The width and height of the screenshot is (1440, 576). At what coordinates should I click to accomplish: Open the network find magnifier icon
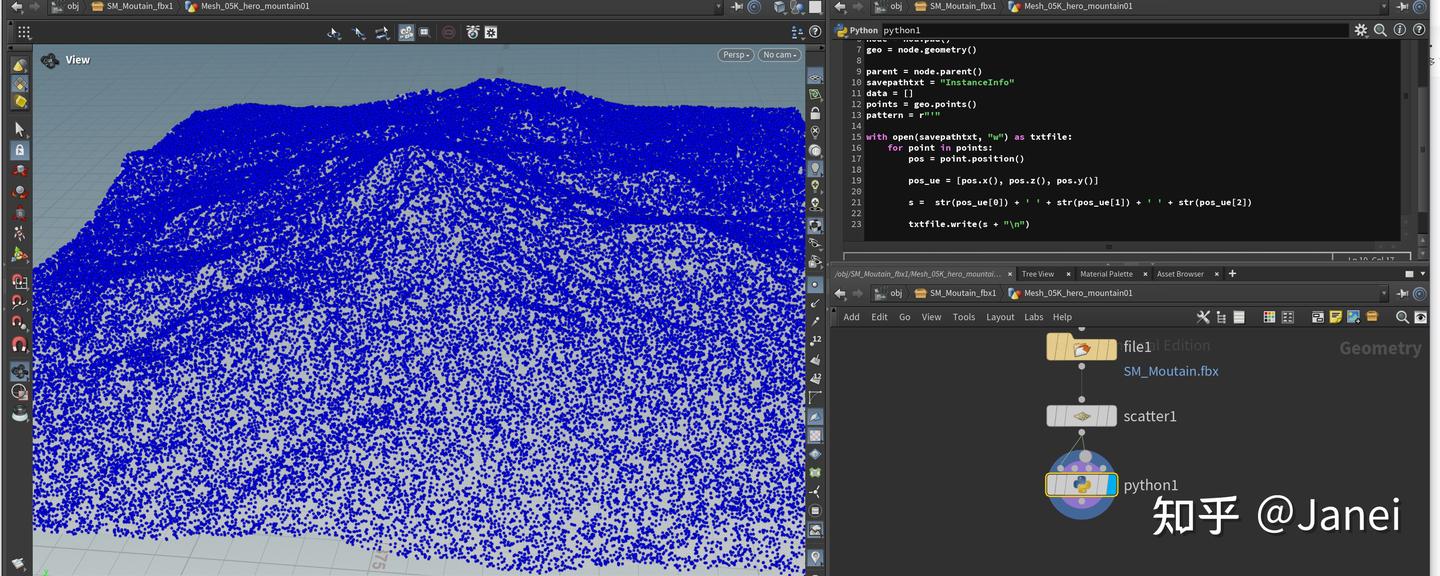click(1401, 317)
